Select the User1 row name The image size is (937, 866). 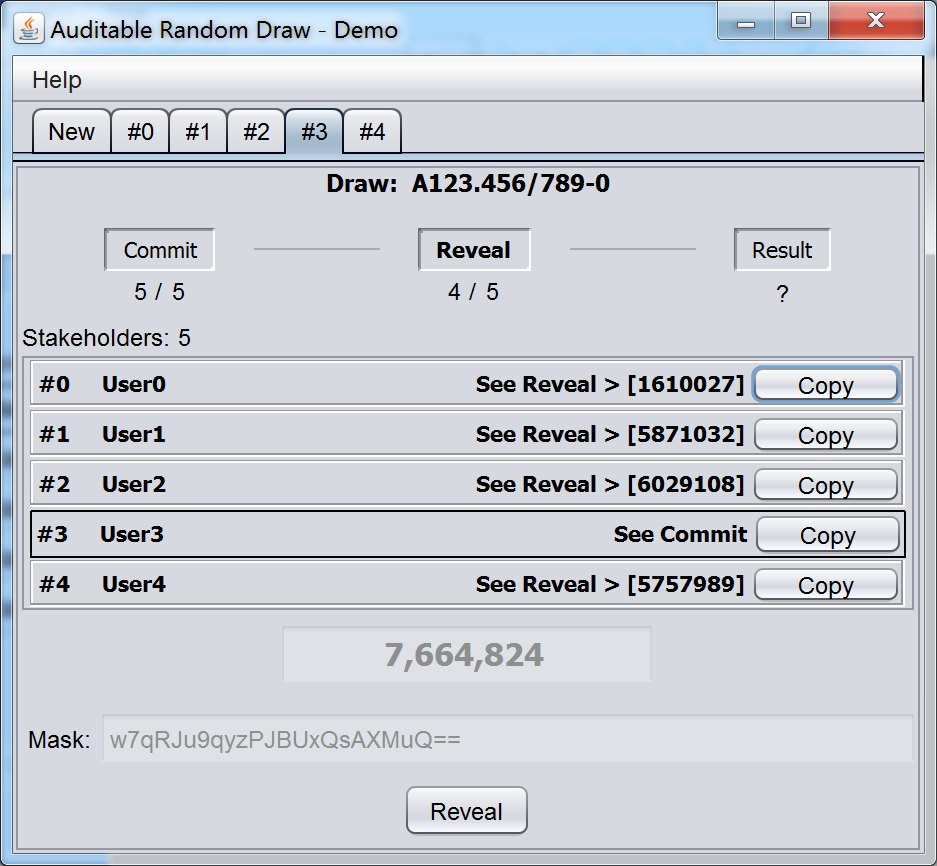point(134,434)
